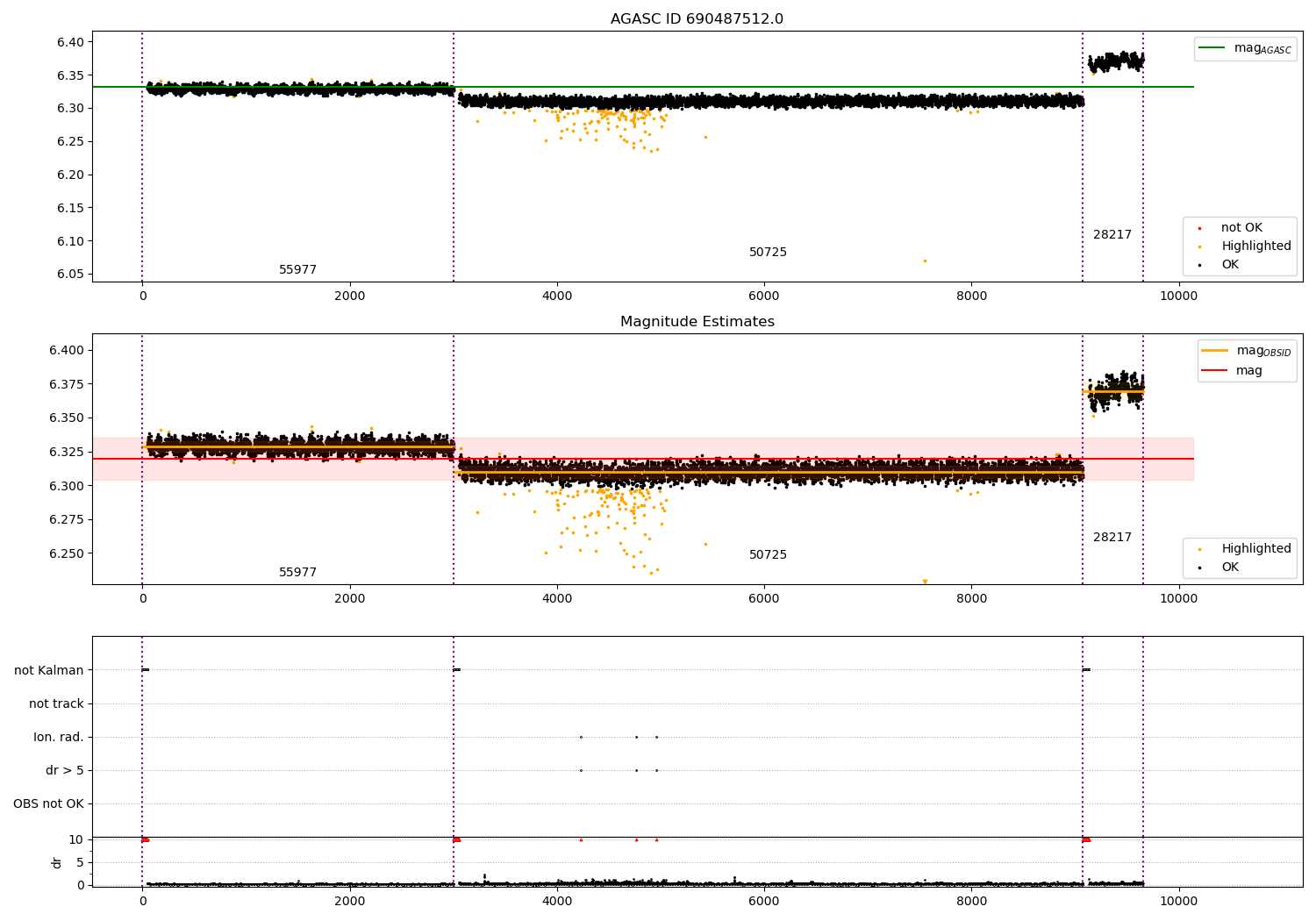
Task: Click x-axis tick 4000 under the top plot
Action: tap(557, 296)
